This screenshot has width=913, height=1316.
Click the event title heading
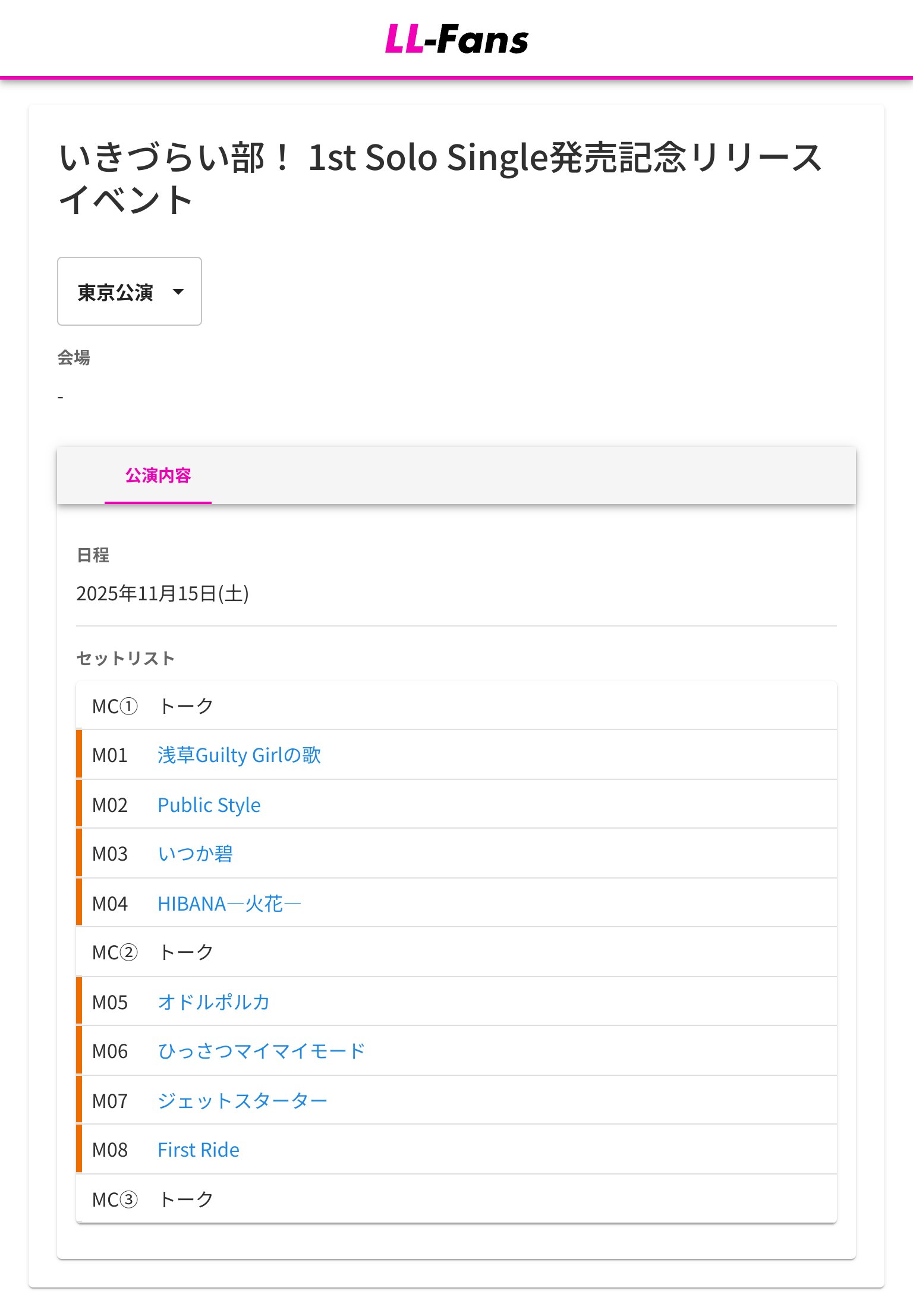[440, 178]
